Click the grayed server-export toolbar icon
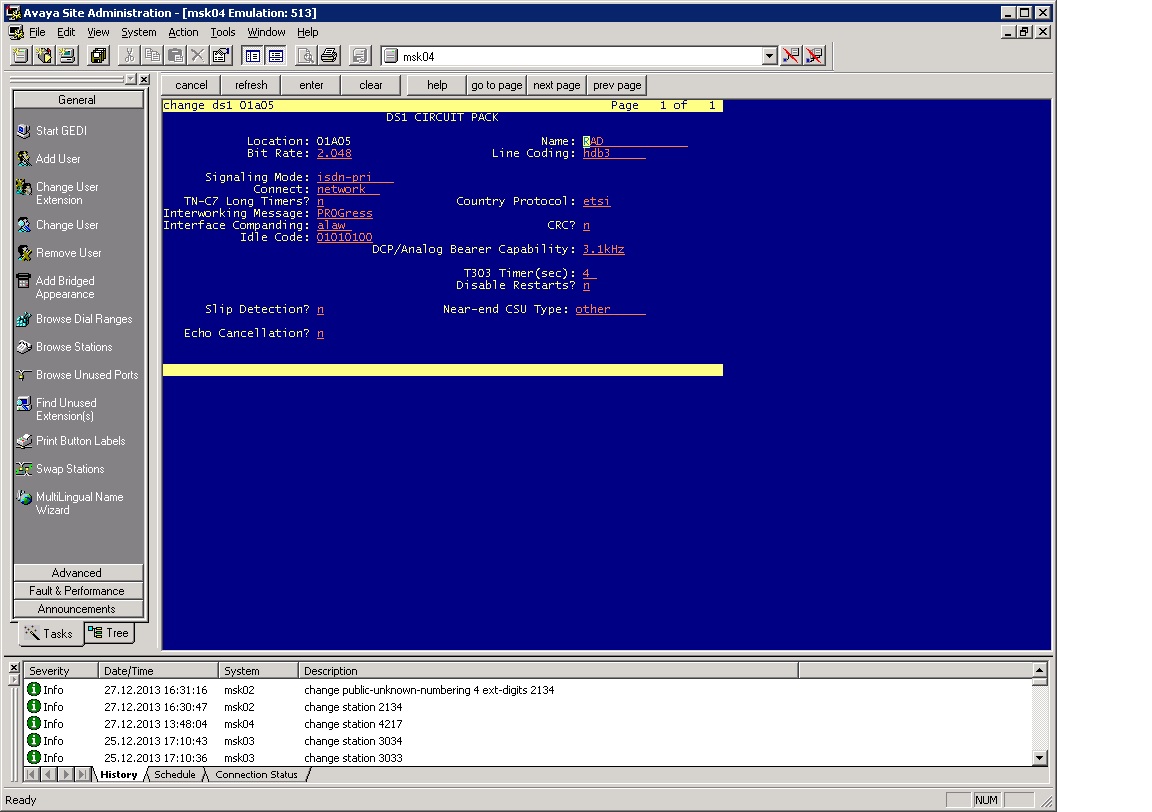This screenshot has height=812, width=1152. point(359,56)
